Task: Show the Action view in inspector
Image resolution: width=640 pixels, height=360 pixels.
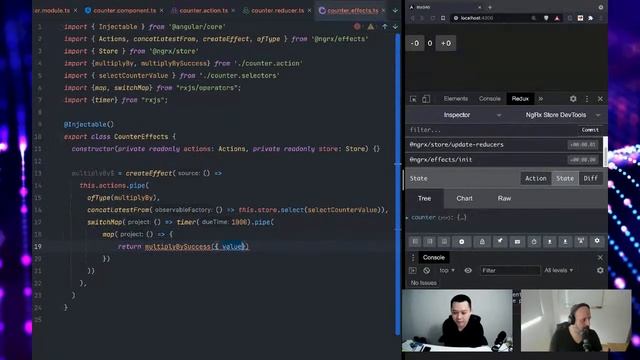Action: [x=536, y=178]
